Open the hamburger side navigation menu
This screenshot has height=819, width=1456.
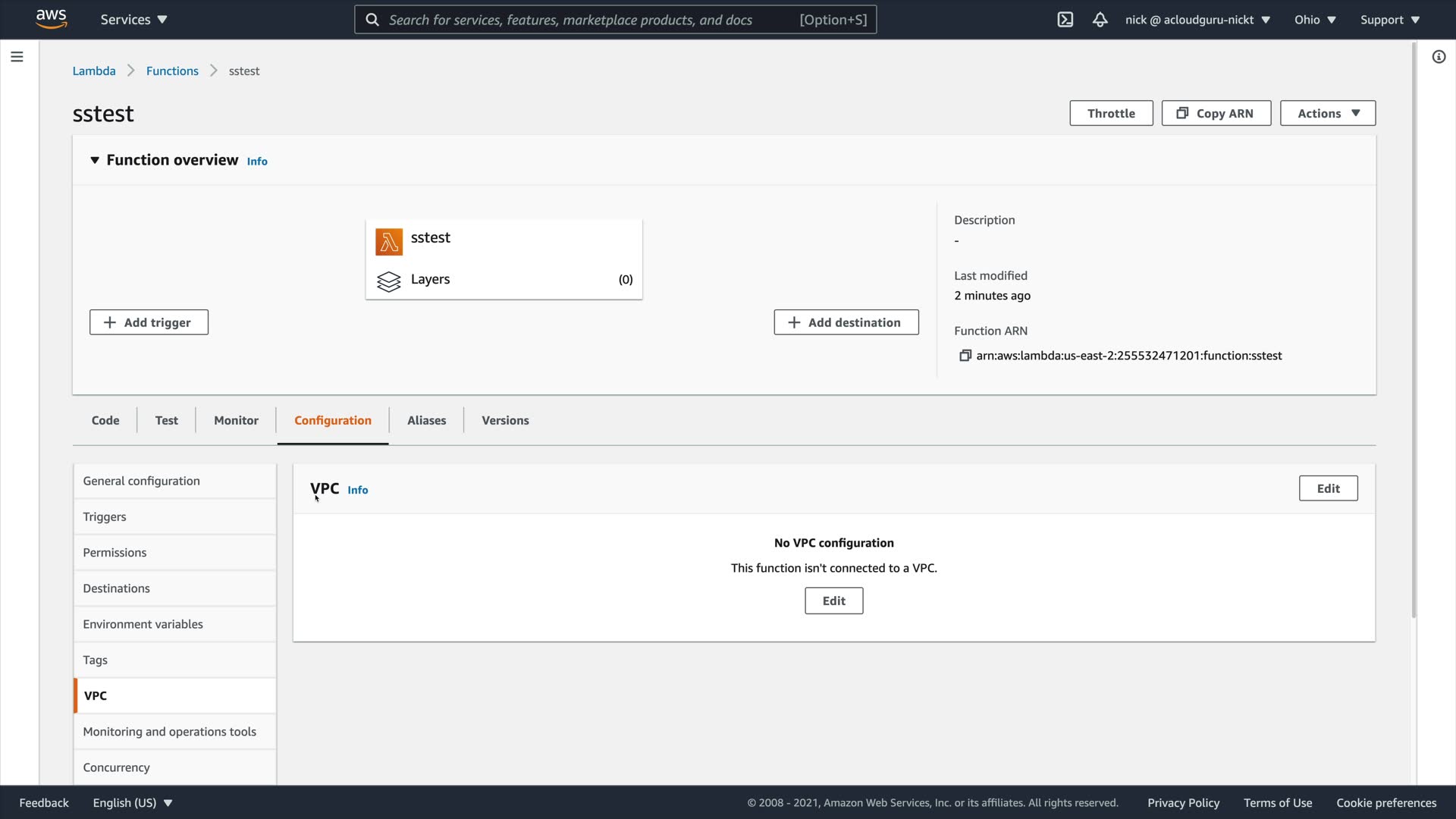coord(17,57)
